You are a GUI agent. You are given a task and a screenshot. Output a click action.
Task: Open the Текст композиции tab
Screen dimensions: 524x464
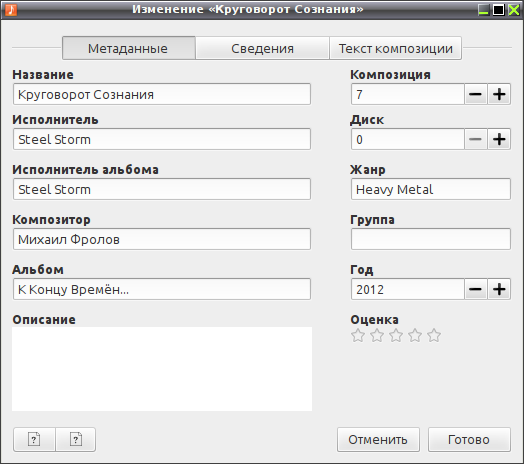pos(396,48)
